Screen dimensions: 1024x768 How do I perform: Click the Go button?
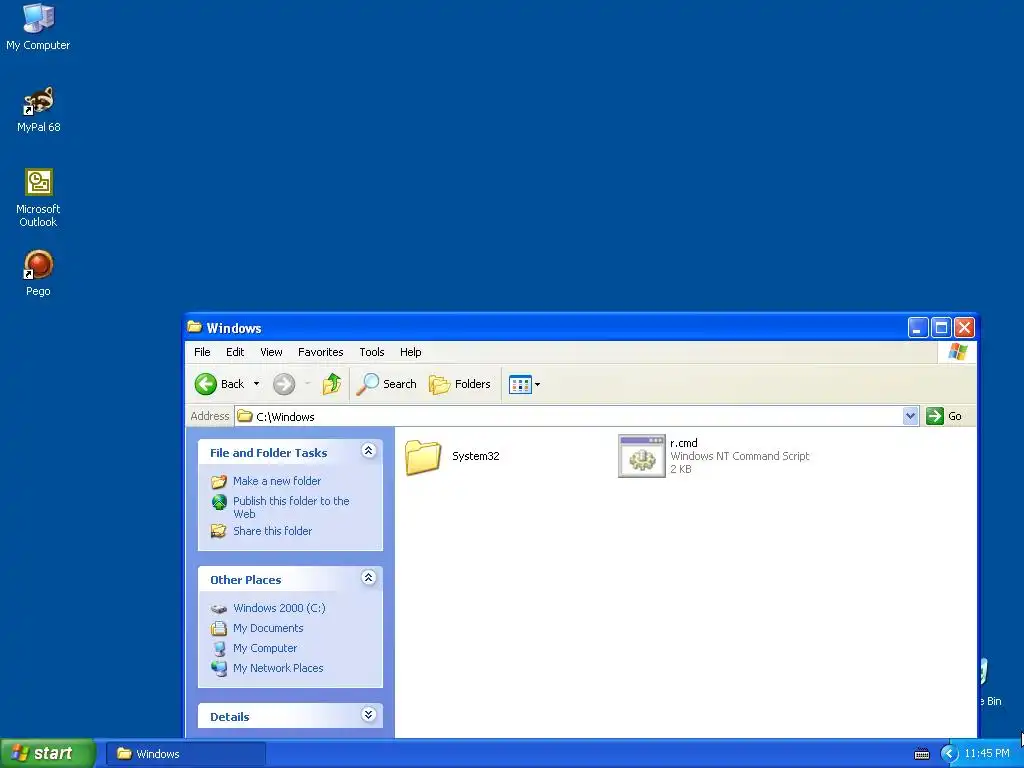[944, 416]
